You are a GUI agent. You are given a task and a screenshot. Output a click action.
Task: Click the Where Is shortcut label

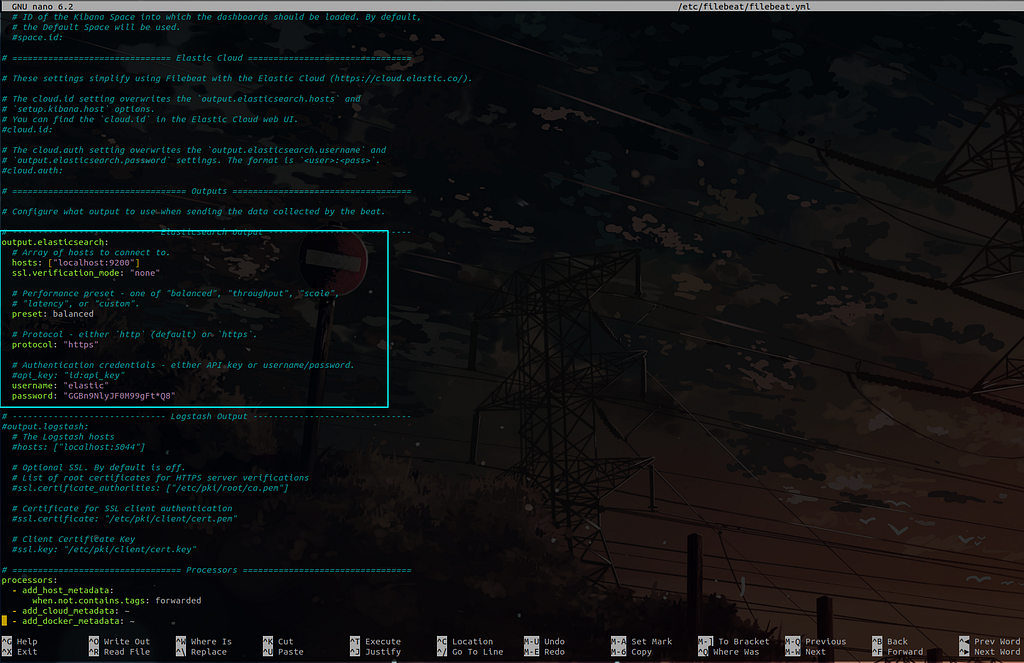point(211,641)
